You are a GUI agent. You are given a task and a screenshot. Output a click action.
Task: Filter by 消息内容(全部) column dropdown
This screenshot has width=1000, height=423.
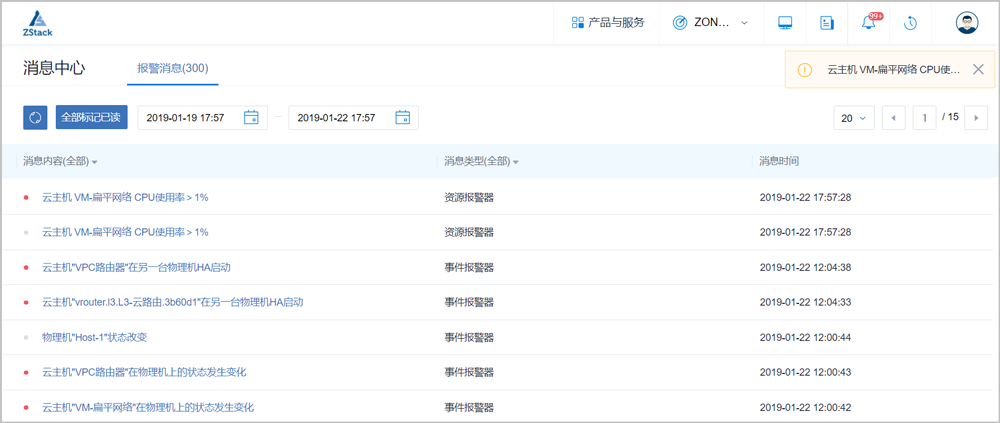pos(60,162)
